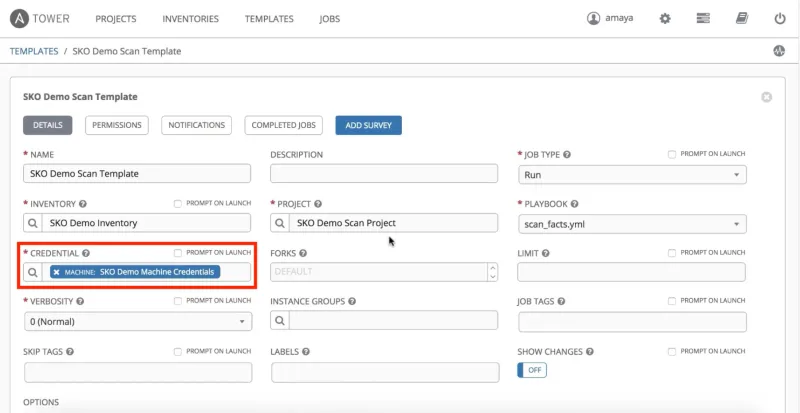This screenshot has height=413, width=800.
Task: Open the My View dashboard icon
Action: coord(704,18)
